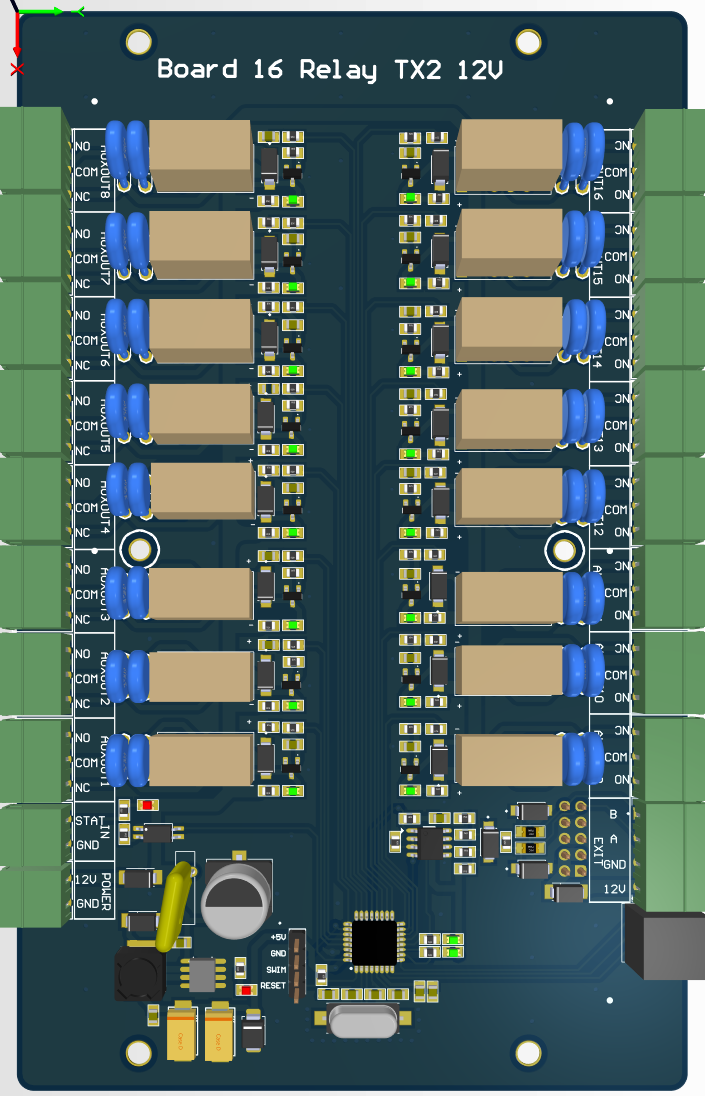Image resolution: width=705 pixels, height=1096 pixels.
Task: Select the top-left corner mounting hole
Action: tap(138, 42)
